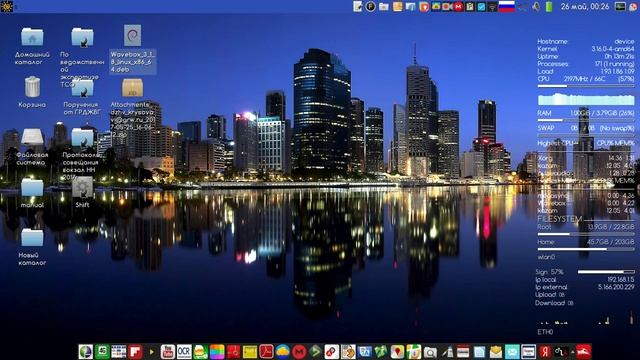The image size is (640, 360).
Task: Open the teal mail app in dock
Action: click(x=512, y=352)
